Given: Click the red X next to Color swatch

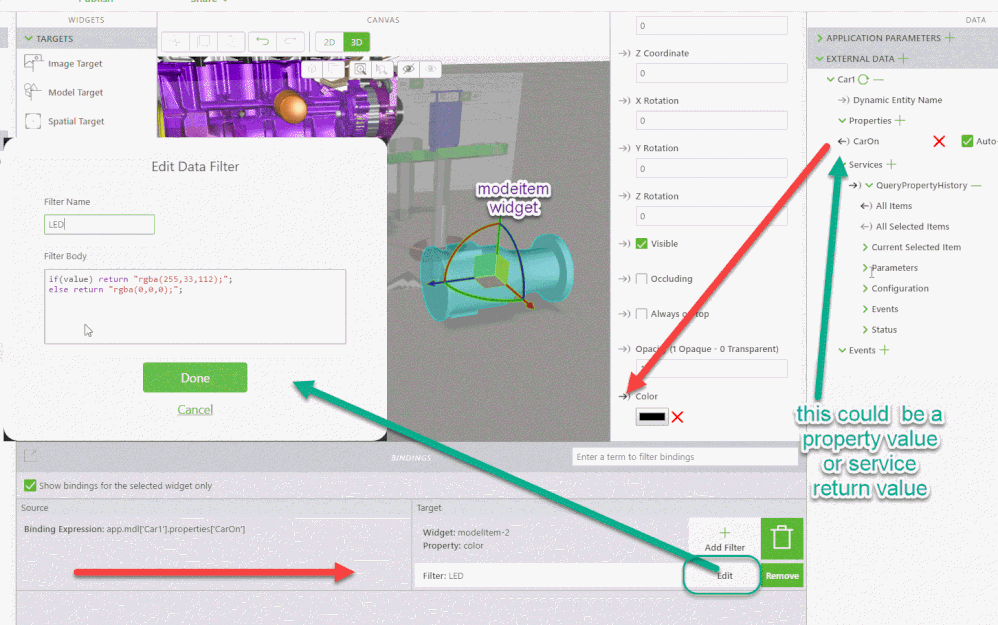Looking at the screenshot, I should (x=678, y=417).
